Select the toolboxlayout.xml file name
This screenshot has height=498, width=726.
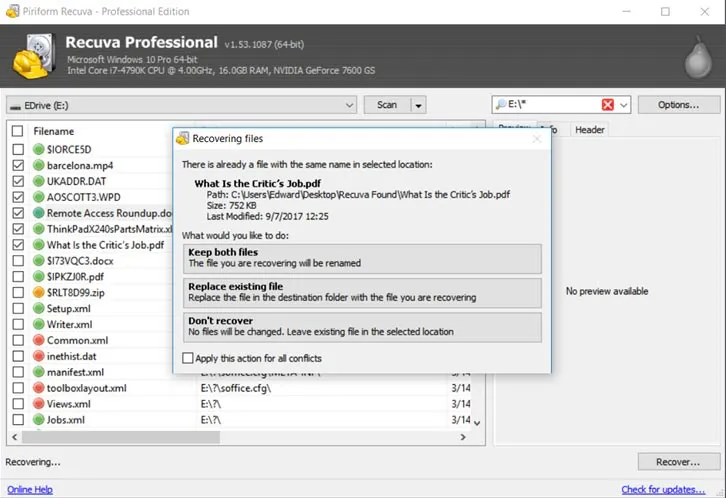pos(87,388)
